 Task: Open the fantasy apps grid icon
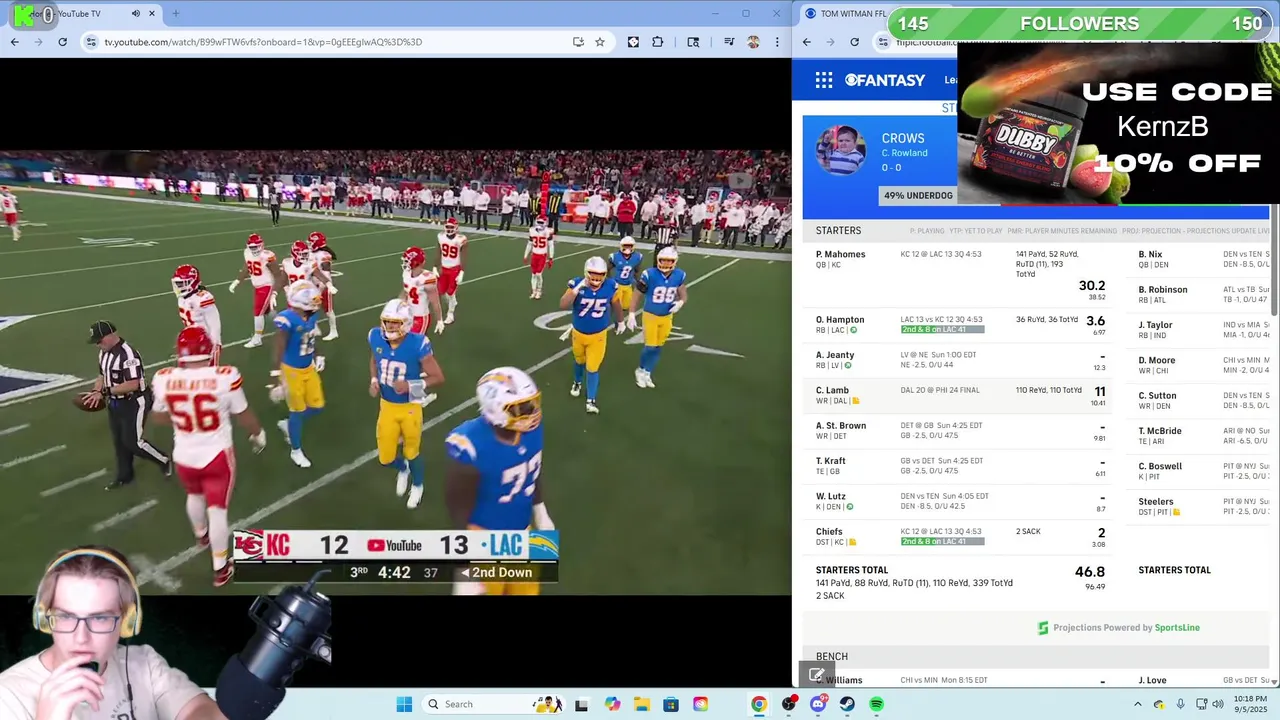[824, 80]
